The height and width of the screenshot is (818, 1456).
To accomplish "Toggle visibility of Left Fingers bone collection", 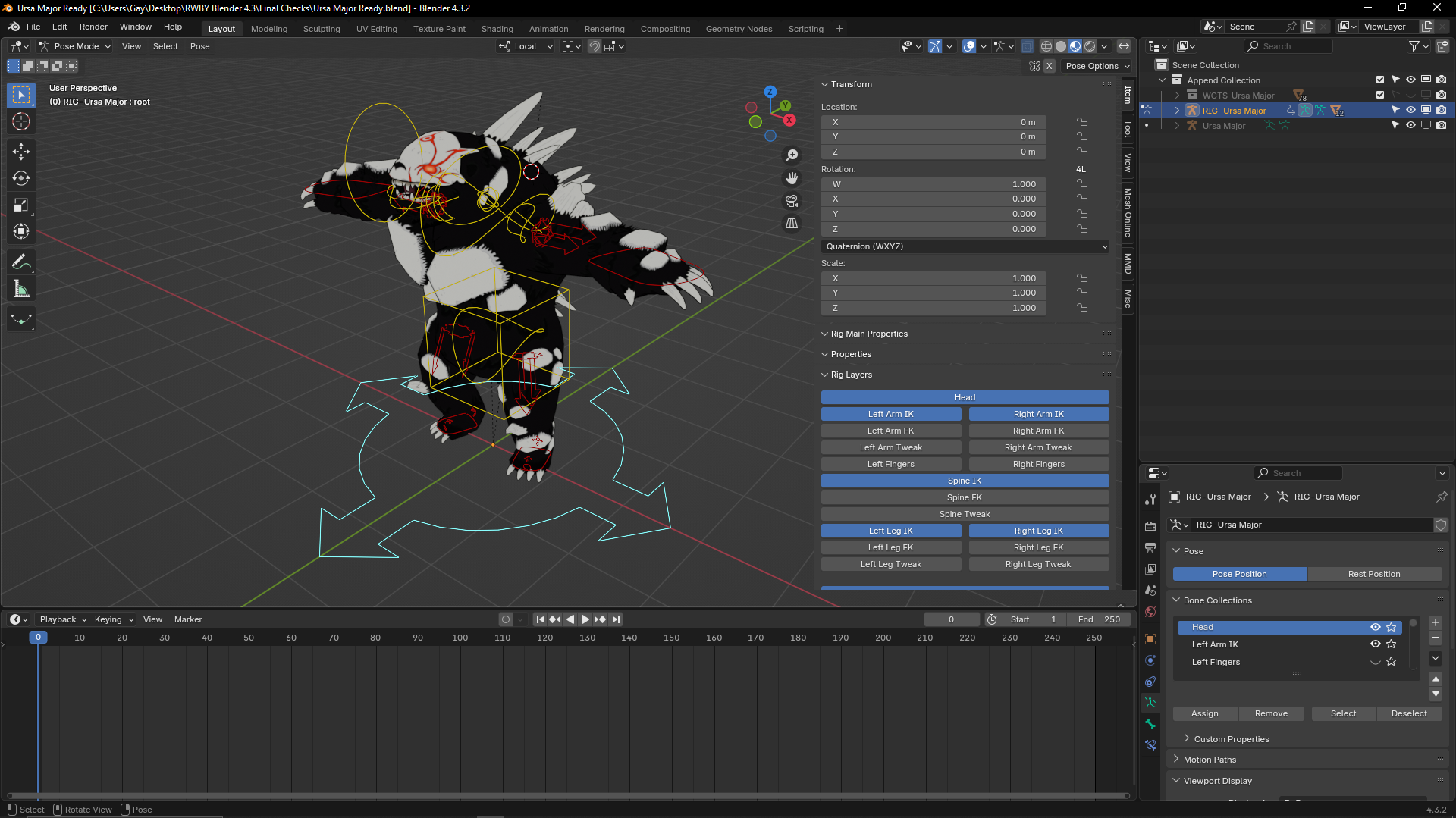I will [x=1375, y=662].
